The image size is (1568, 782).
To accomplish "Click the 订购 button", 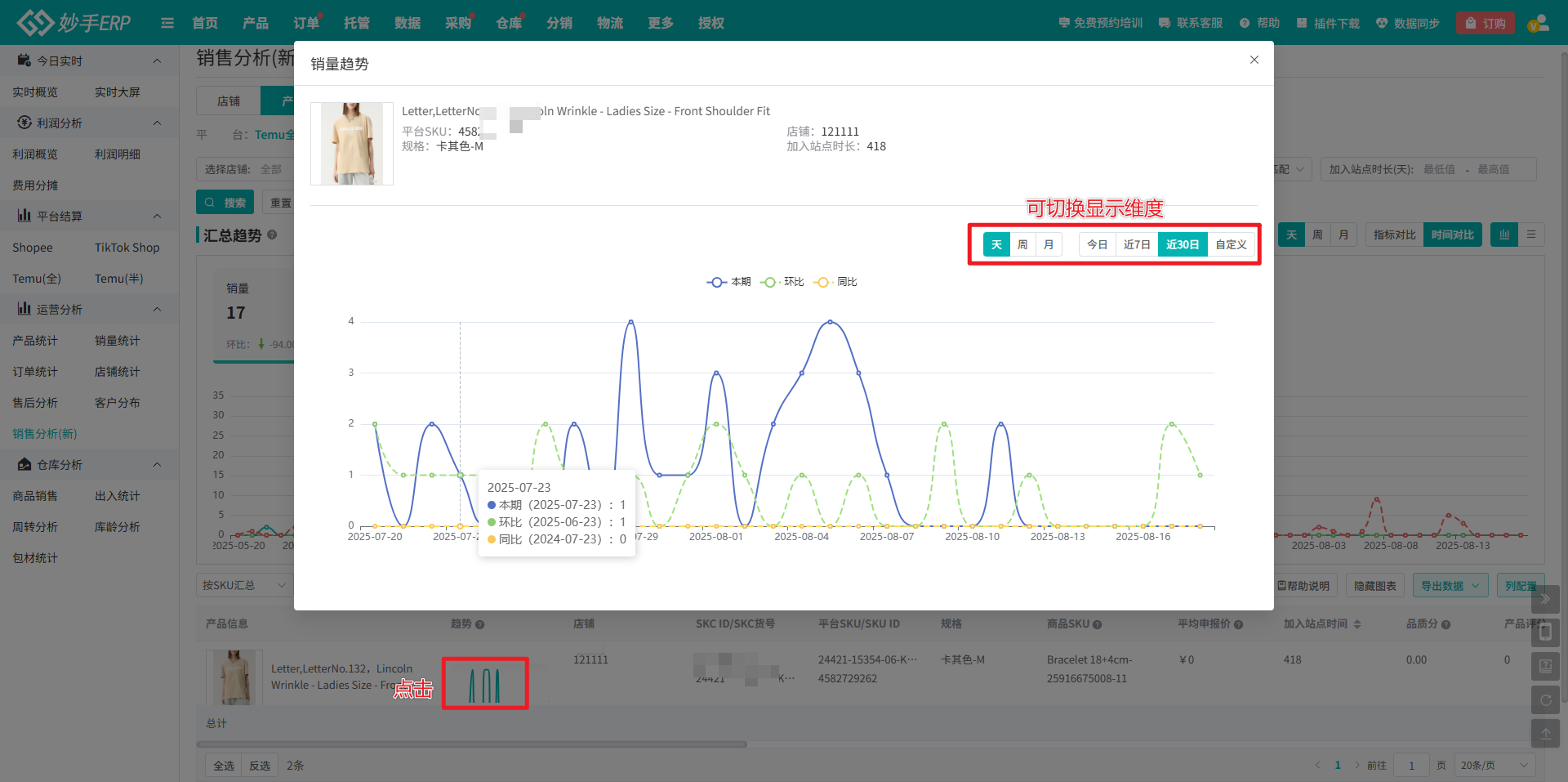I will point(1486,23).
